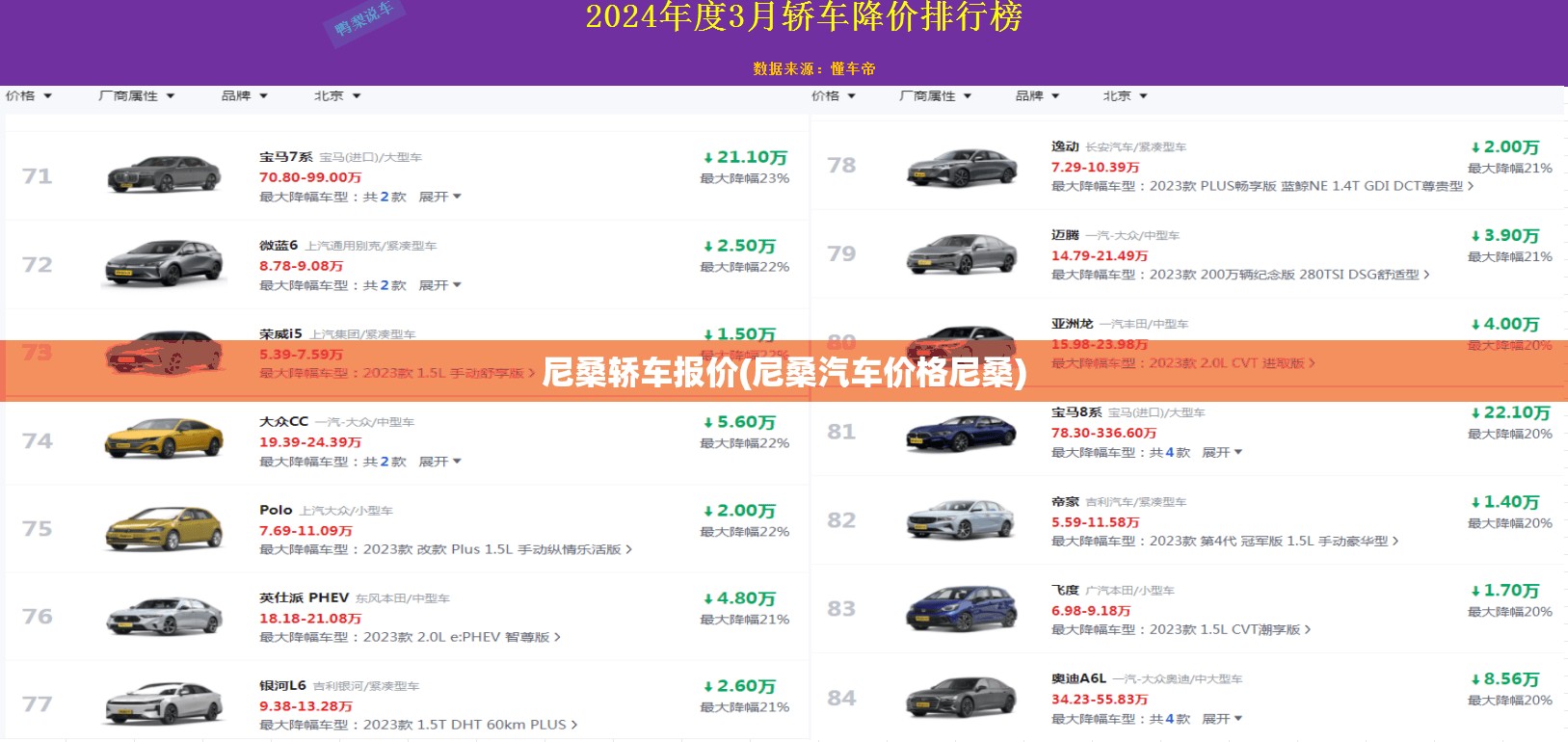
Task: Open the 宝马7系 model name link
Action: pyautogui.click(x=286, y=157)
